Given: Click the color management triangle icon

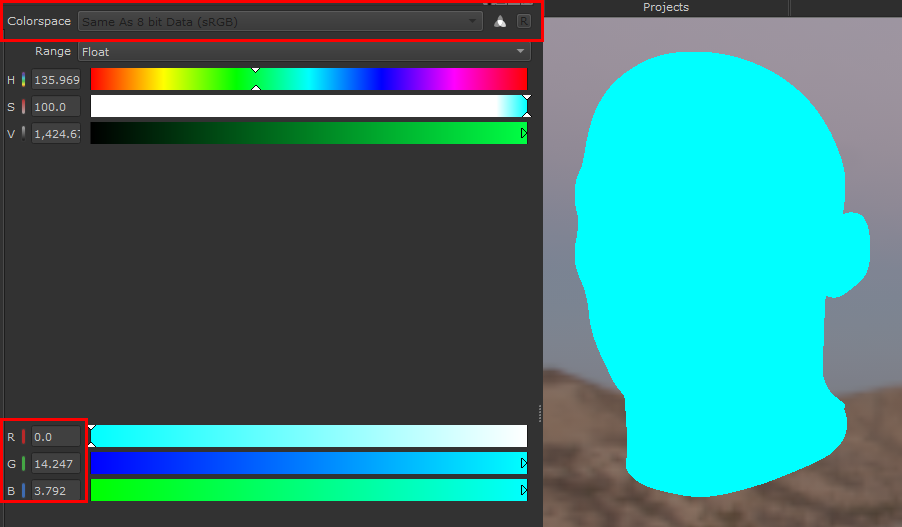Looking at the screenshot, I should pyautogui.click(x=500, y=21).
